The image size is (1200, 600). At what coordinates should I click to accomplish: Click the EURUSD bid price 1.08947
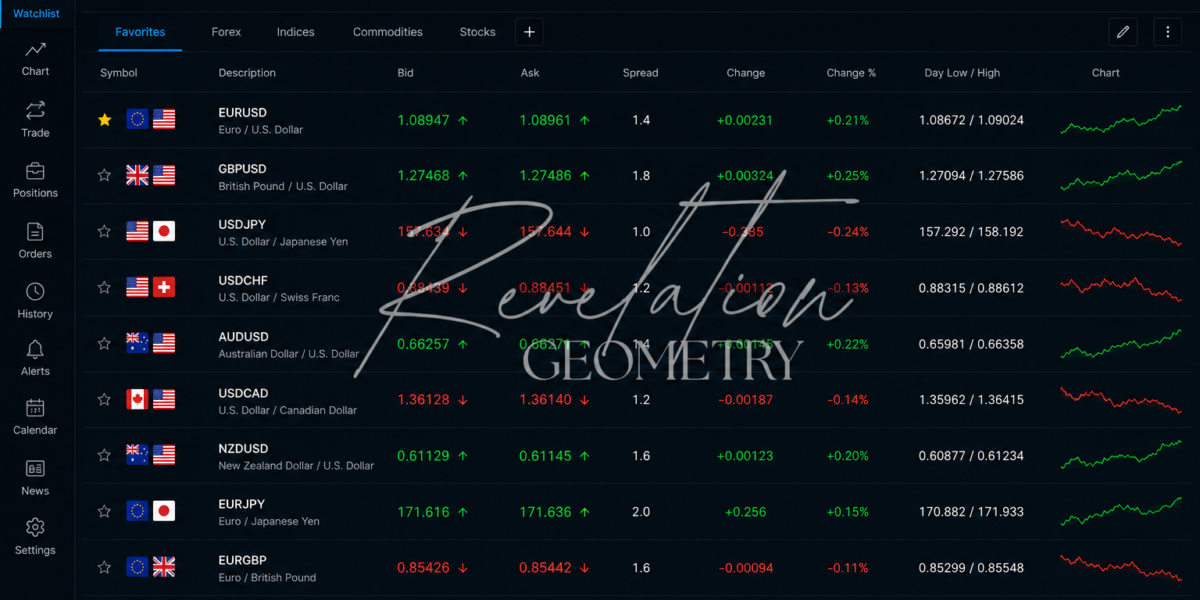coord(423,120)
